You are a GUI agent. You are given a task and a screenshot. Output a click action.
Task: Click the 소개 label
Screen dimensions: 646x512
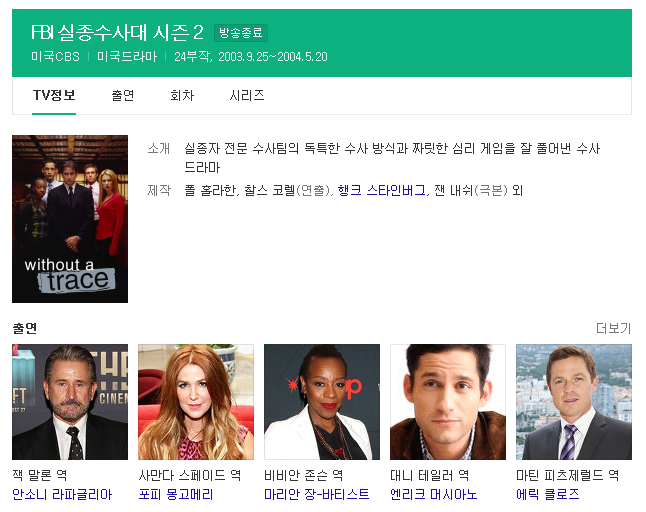159,148
